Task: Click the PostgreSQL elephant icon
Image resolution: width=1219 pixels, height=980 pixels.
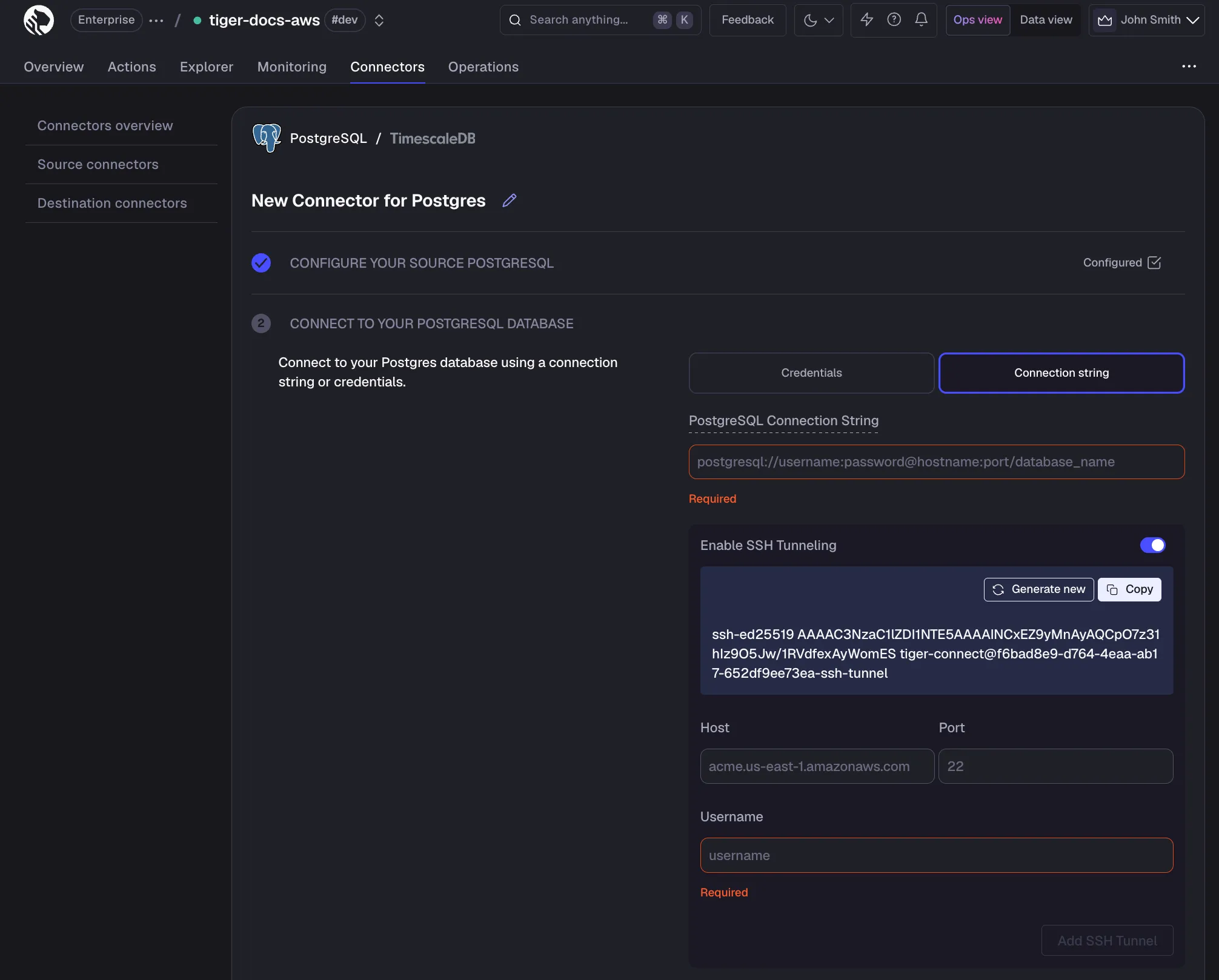Action: pos(267,138)
